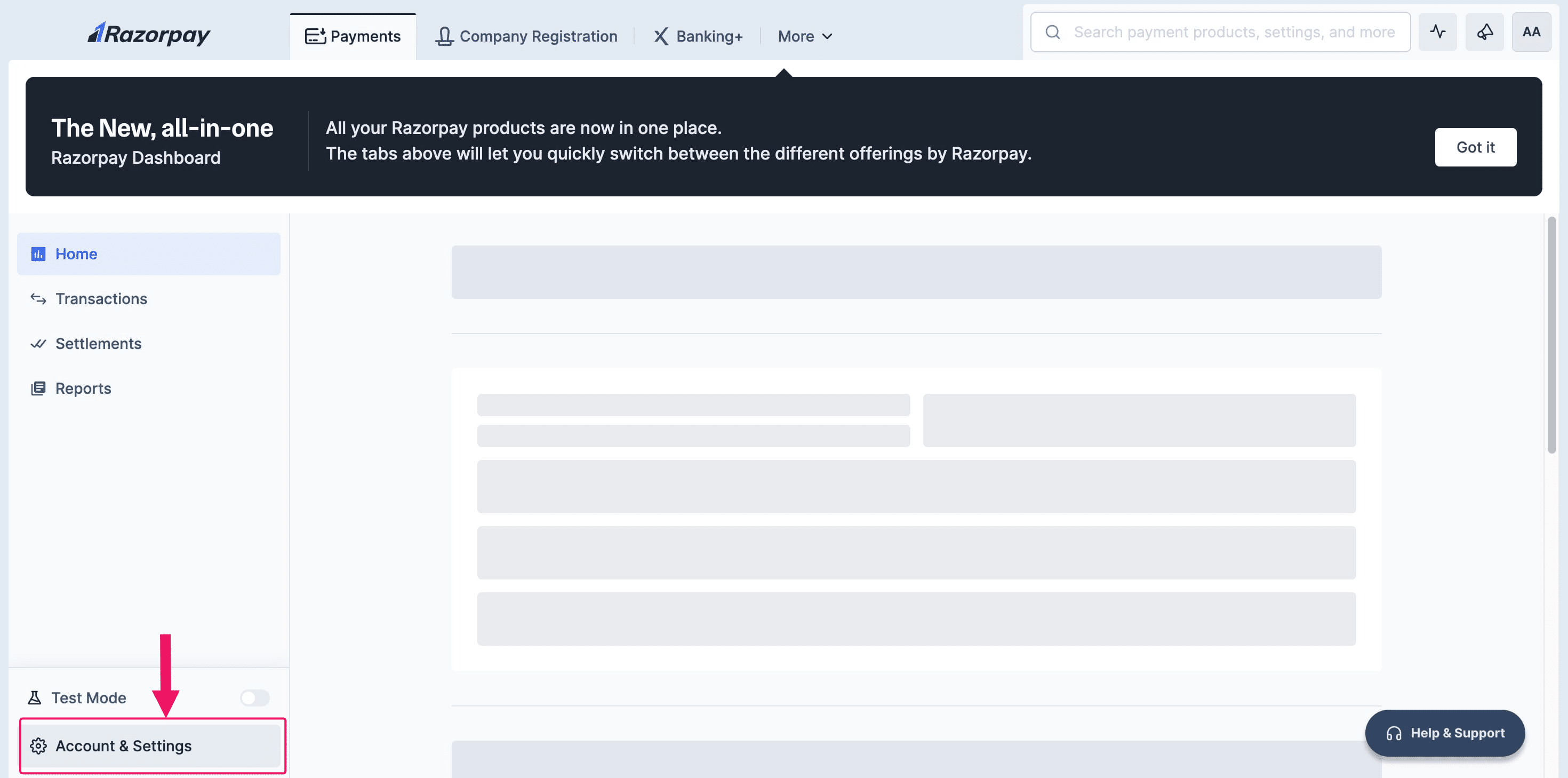Click the activity pulse icon in header

coord(1437,33)
